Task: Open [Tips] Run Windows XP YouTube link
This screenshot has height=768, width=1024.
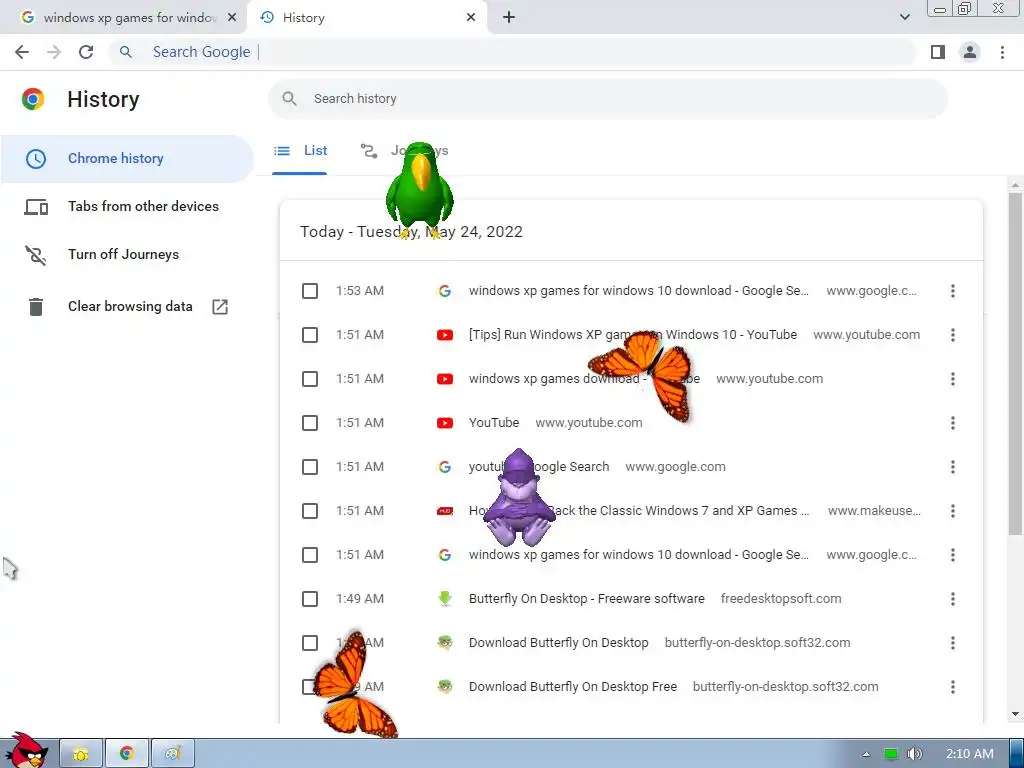Action: point(633,335)
